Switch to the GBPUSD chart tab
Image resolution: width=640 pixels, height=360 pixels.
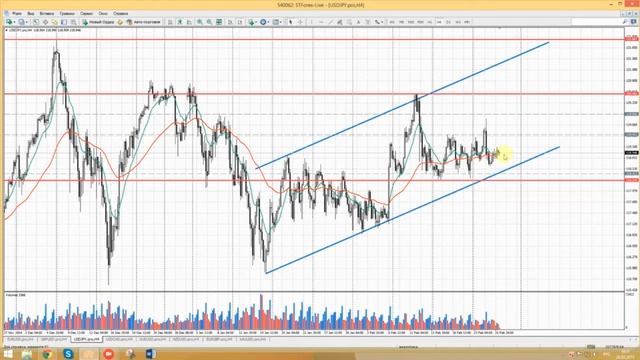[x=54, y=339]
